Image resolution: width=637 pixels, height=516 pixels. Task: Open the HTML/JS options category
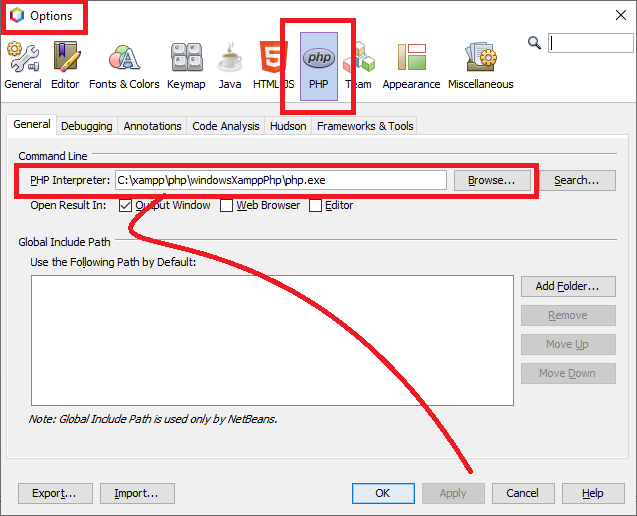coord(273,66)
